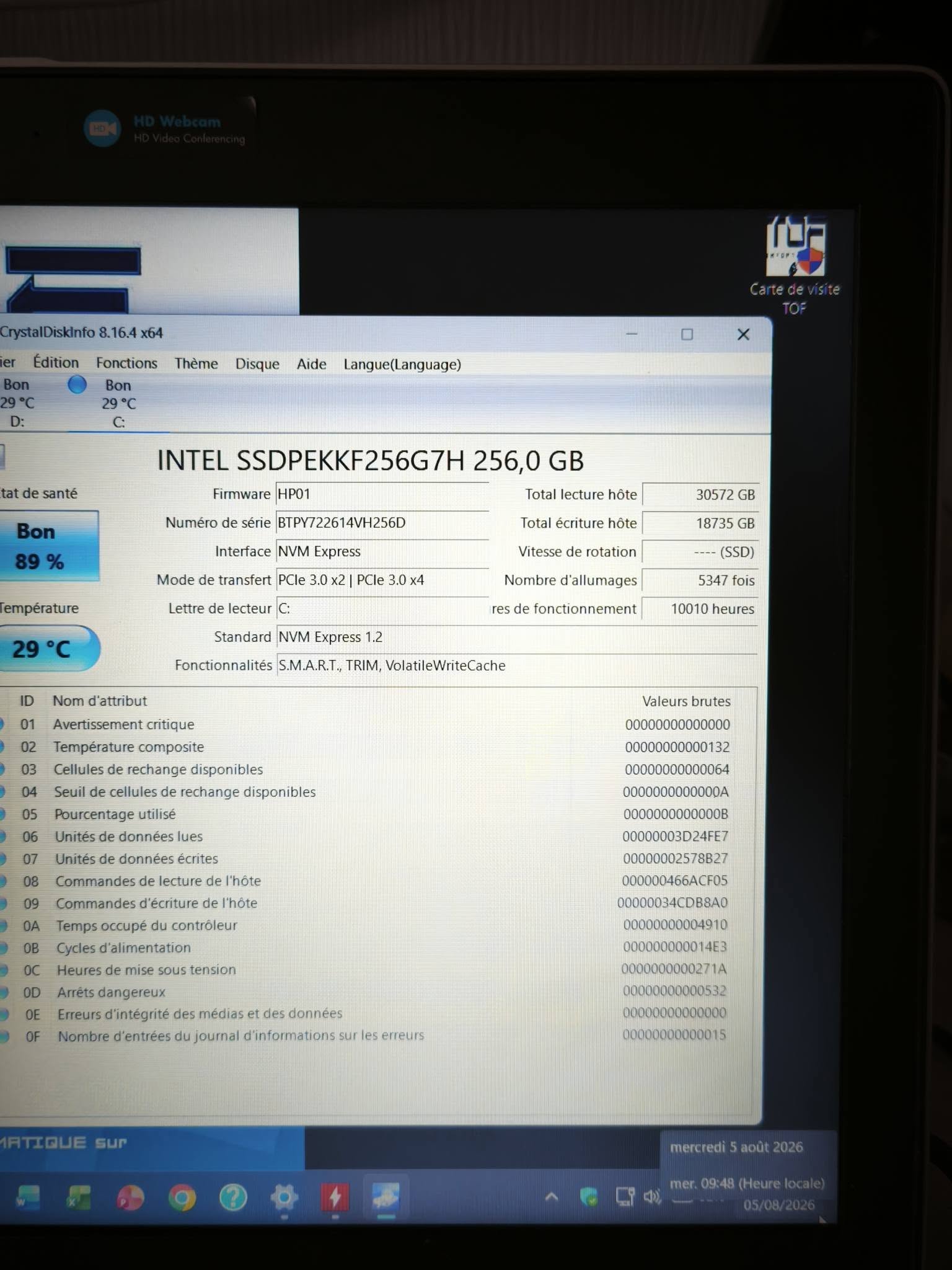Click the red lightning bolt taskbar app
Screen dimensions: 952x1270
point(335,1197)
